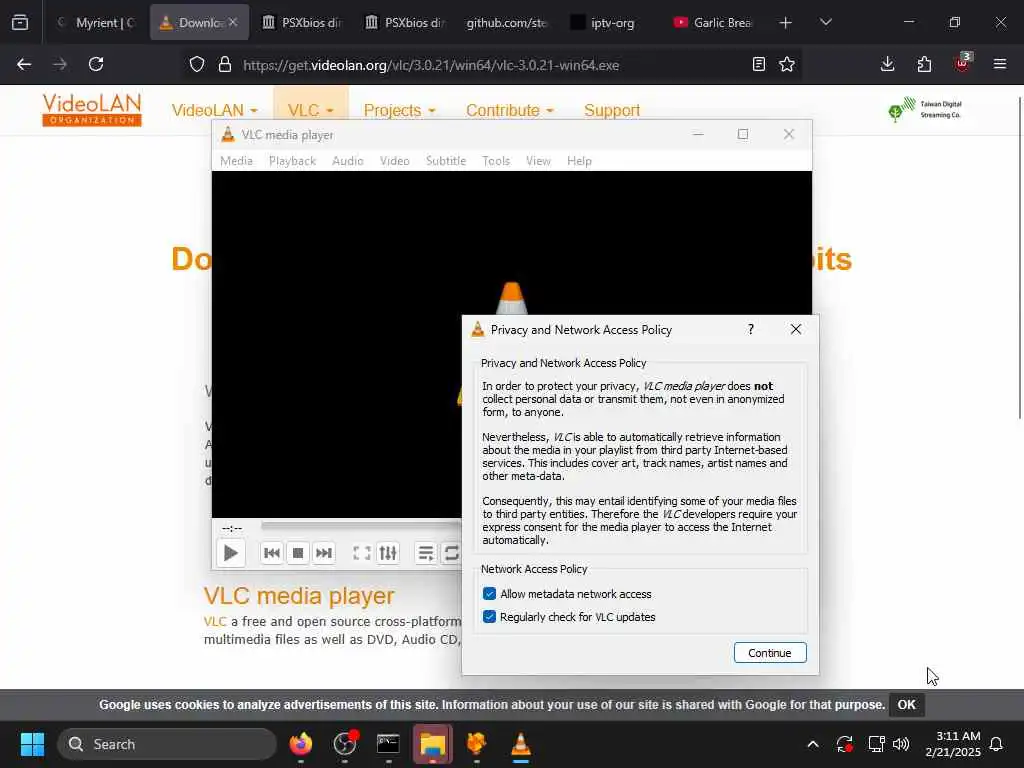Show hidden system tray icons chevron
This screenshot has width=1024, height=768.
[812, 744]
